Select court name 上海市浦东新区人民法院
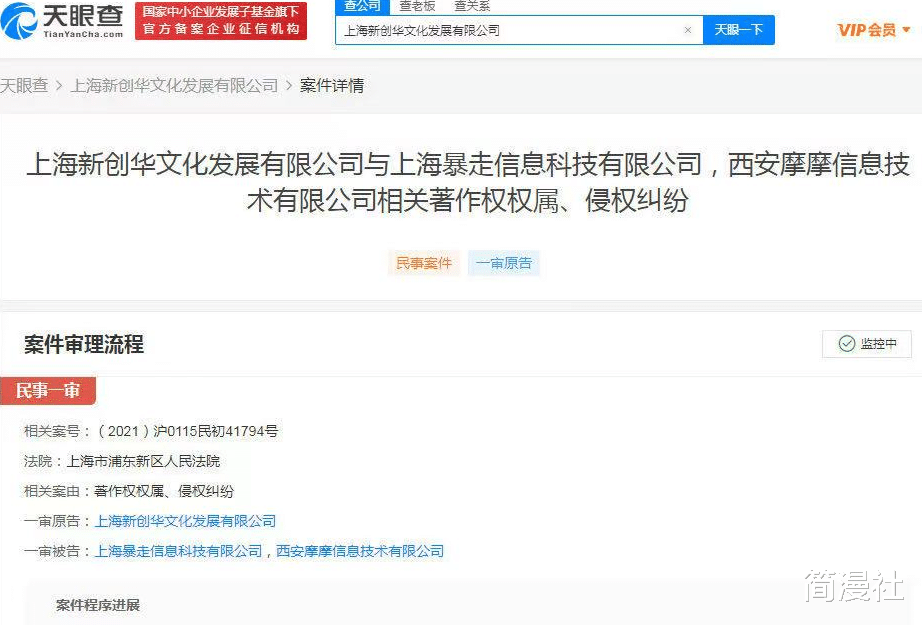Screen dimensions: 922x625 (143, 461)
